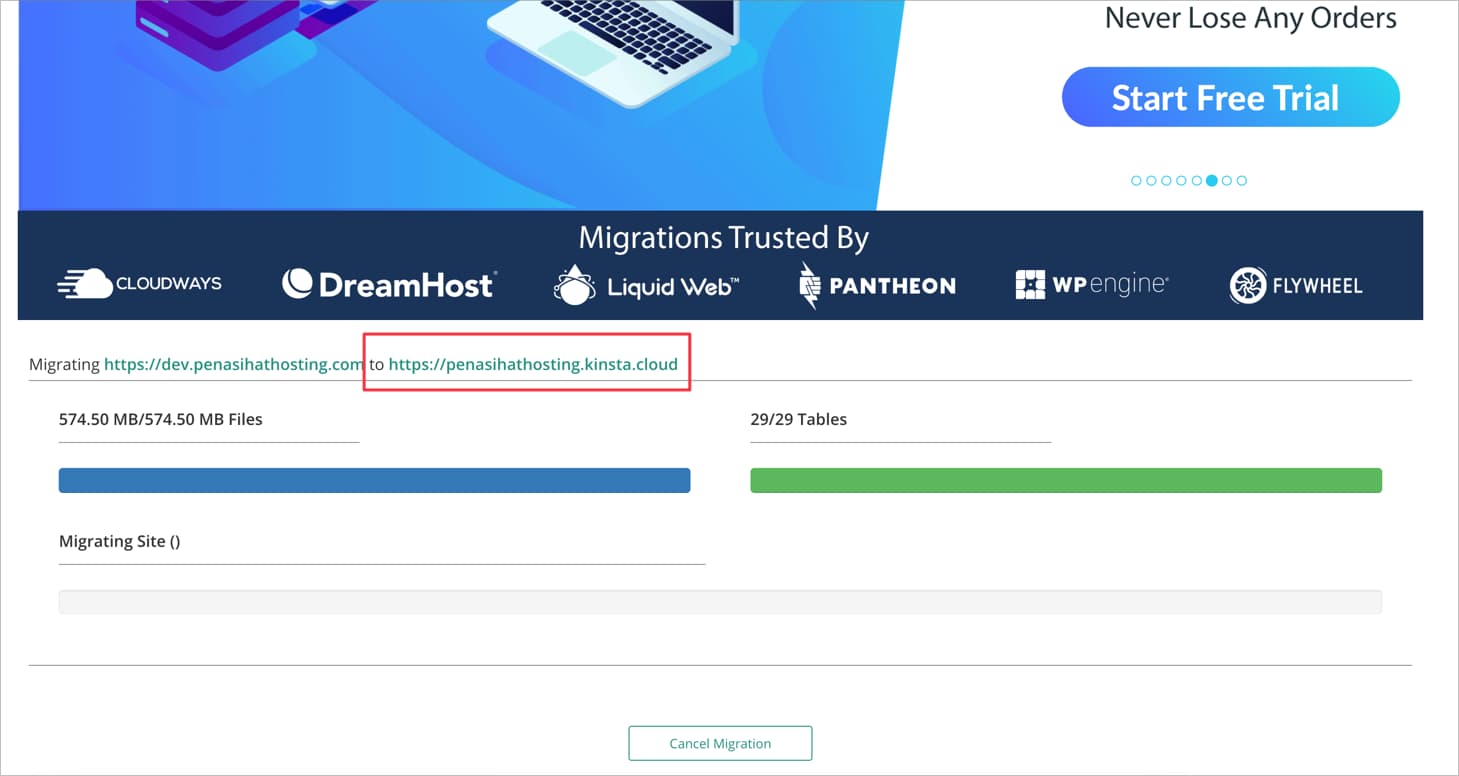Click the WP Engine logo

[1091, 284]
